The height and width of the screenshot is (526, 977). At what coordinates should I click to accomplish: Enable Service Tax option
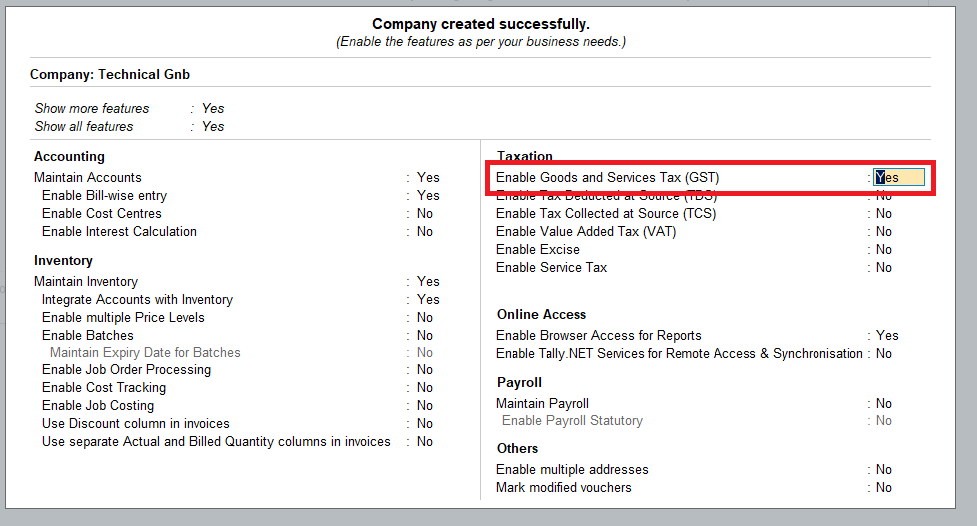pyautogui.click(x=884, y=267)
